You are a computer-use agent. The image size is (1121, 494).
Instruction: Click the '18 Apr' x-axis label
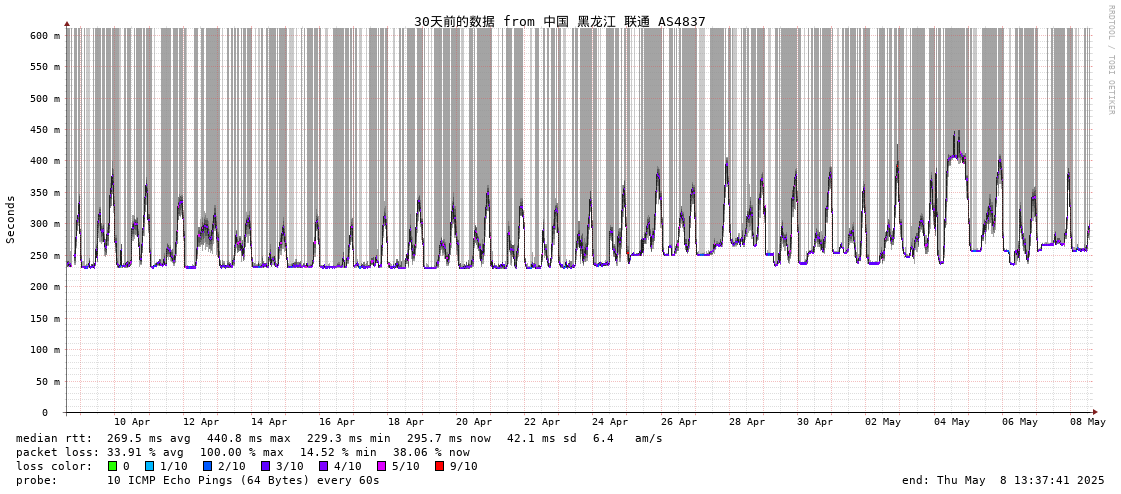(x=405, y=422)
